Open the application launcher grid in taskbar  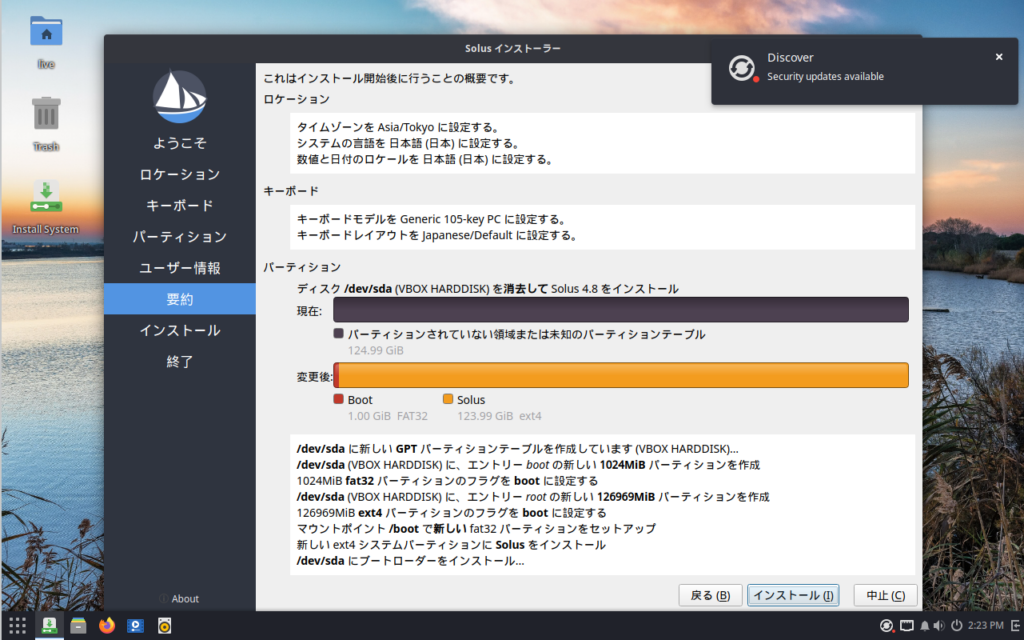[x=17, y=626]
